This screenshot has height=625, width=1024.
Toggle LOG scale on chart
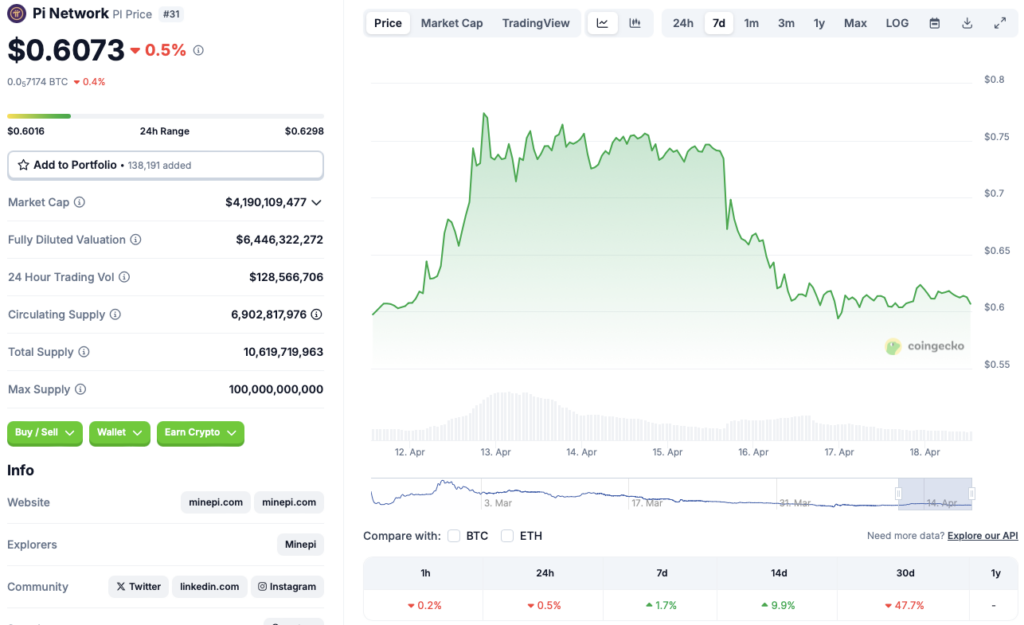point(897,23)
